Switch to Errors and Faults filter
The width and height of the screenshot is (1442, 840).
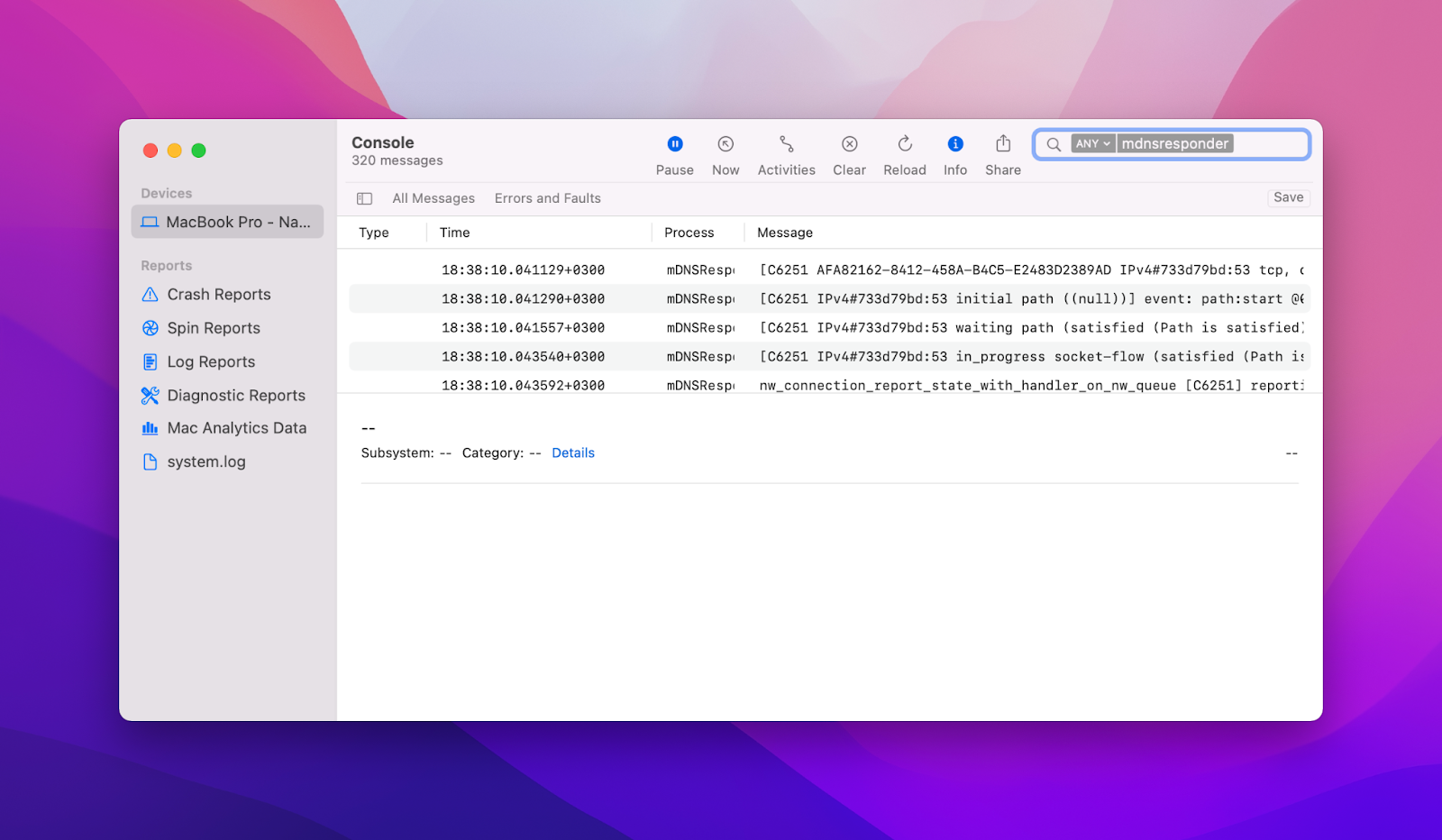pyautogui.click(x=547, y=198)
